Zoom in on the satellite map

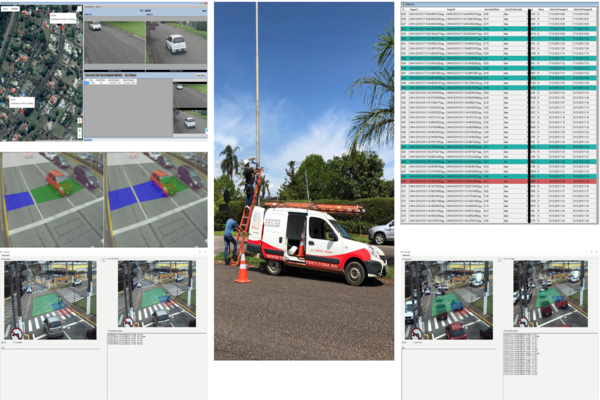click(78, 128)
